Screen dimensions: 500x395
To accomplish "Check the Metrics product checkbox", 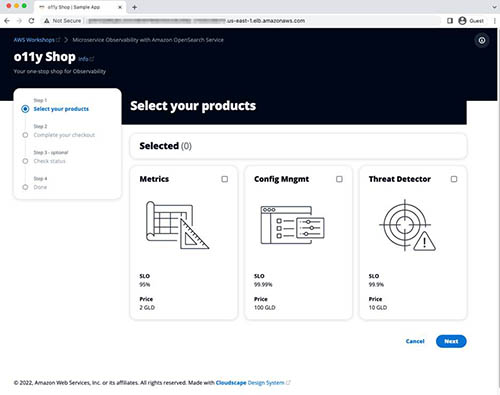I will tap(225, 179).
